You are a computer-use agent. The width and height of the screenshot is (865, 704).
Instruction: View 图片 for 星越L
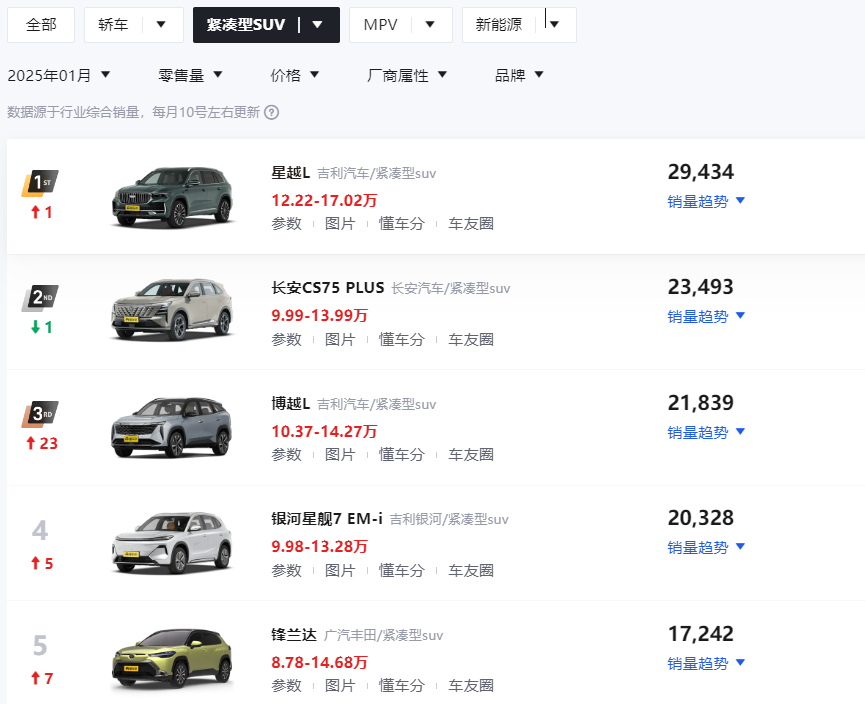[340, 223]
